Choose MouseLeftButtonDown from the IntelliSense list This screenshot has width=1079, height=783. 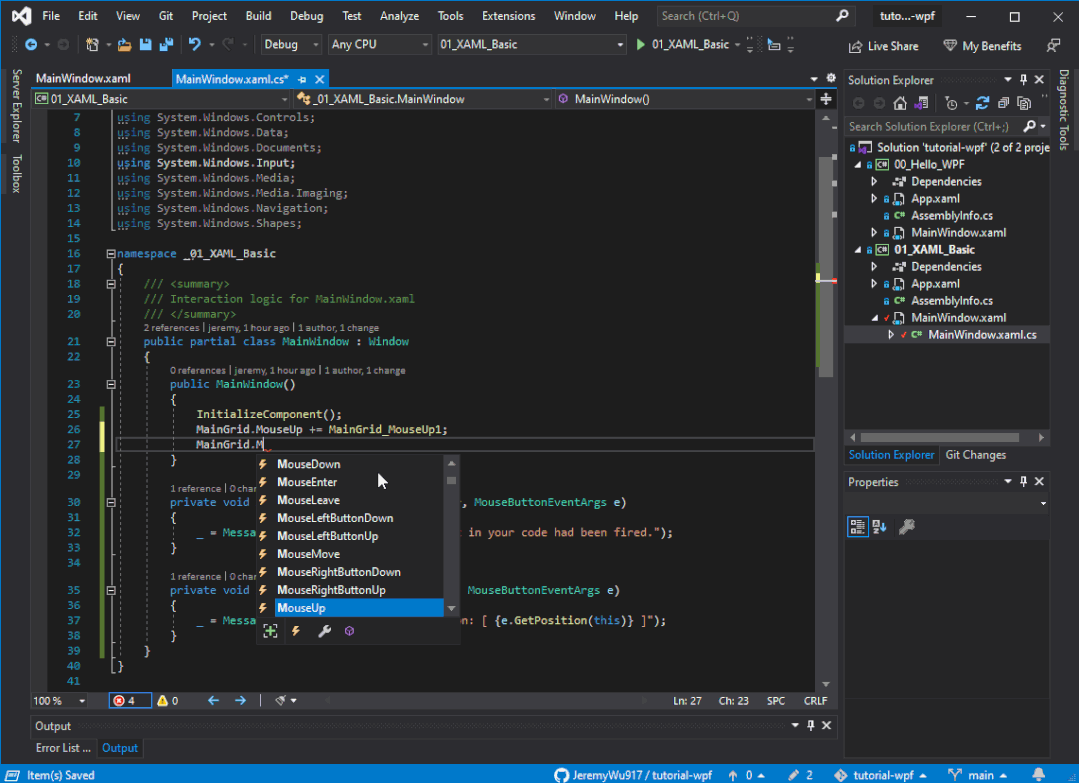[350, 518]
